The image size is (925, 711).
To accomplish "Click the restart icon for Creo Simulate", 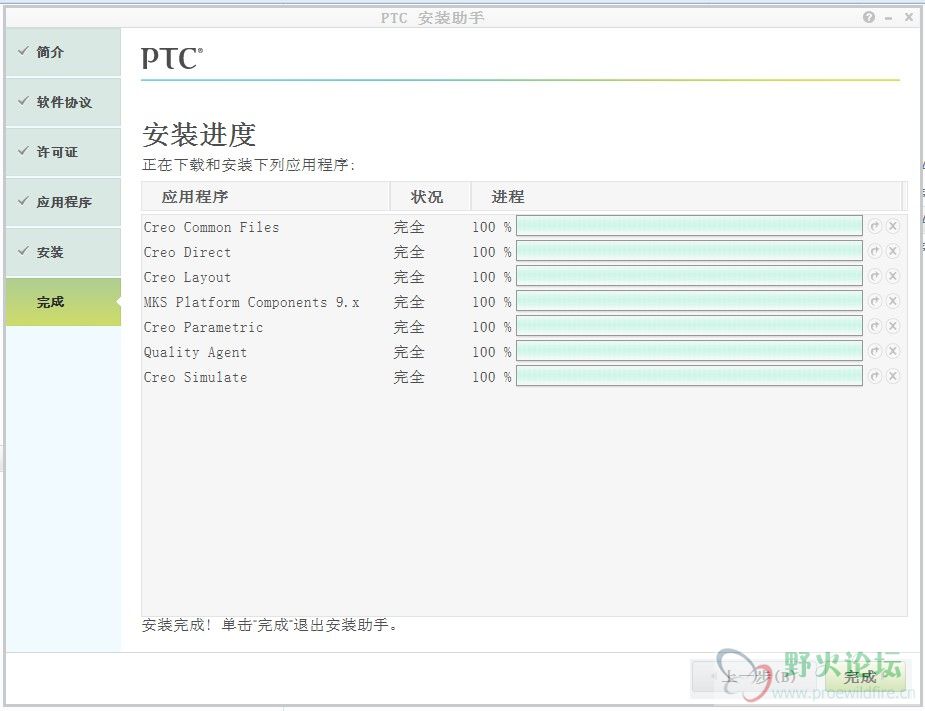I will click(x=875, y=376).
